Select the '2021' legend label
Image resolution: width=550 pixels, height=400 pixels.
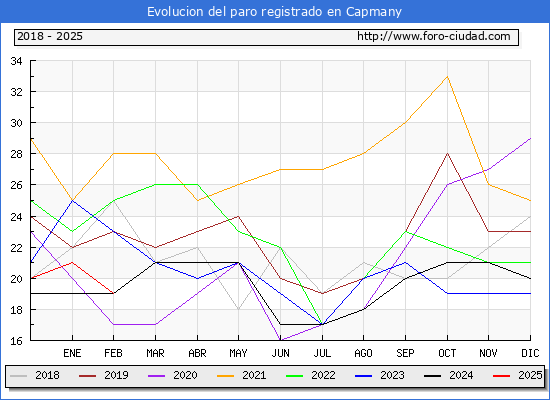coord(254,375)
